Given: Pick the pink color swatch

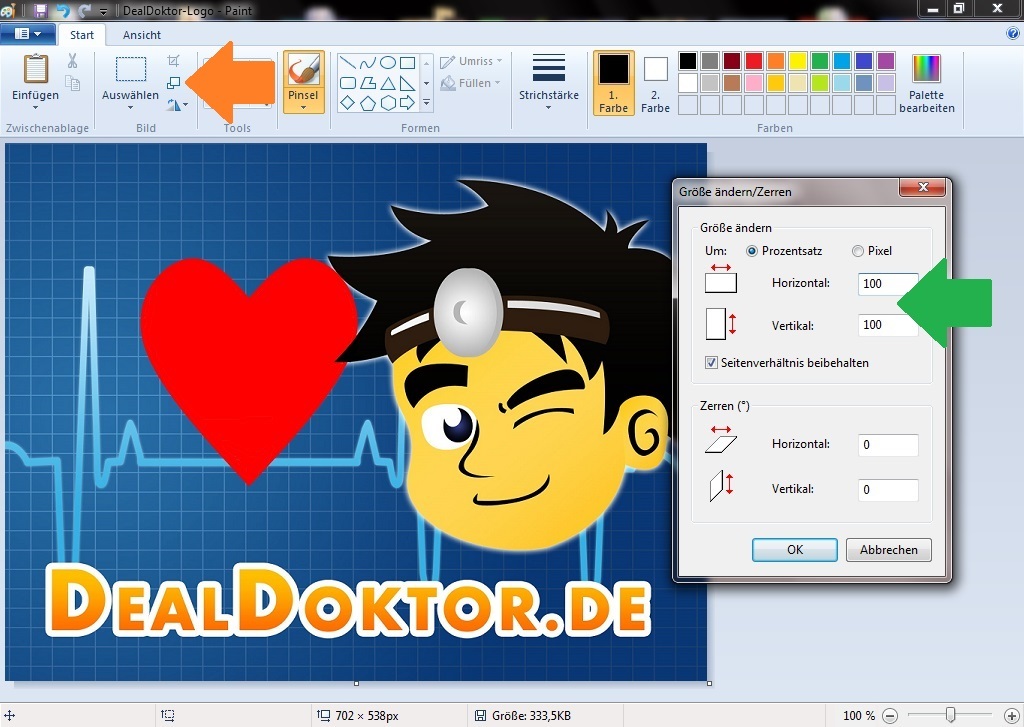Looking at the screenshot, I should tap(754, 82).
